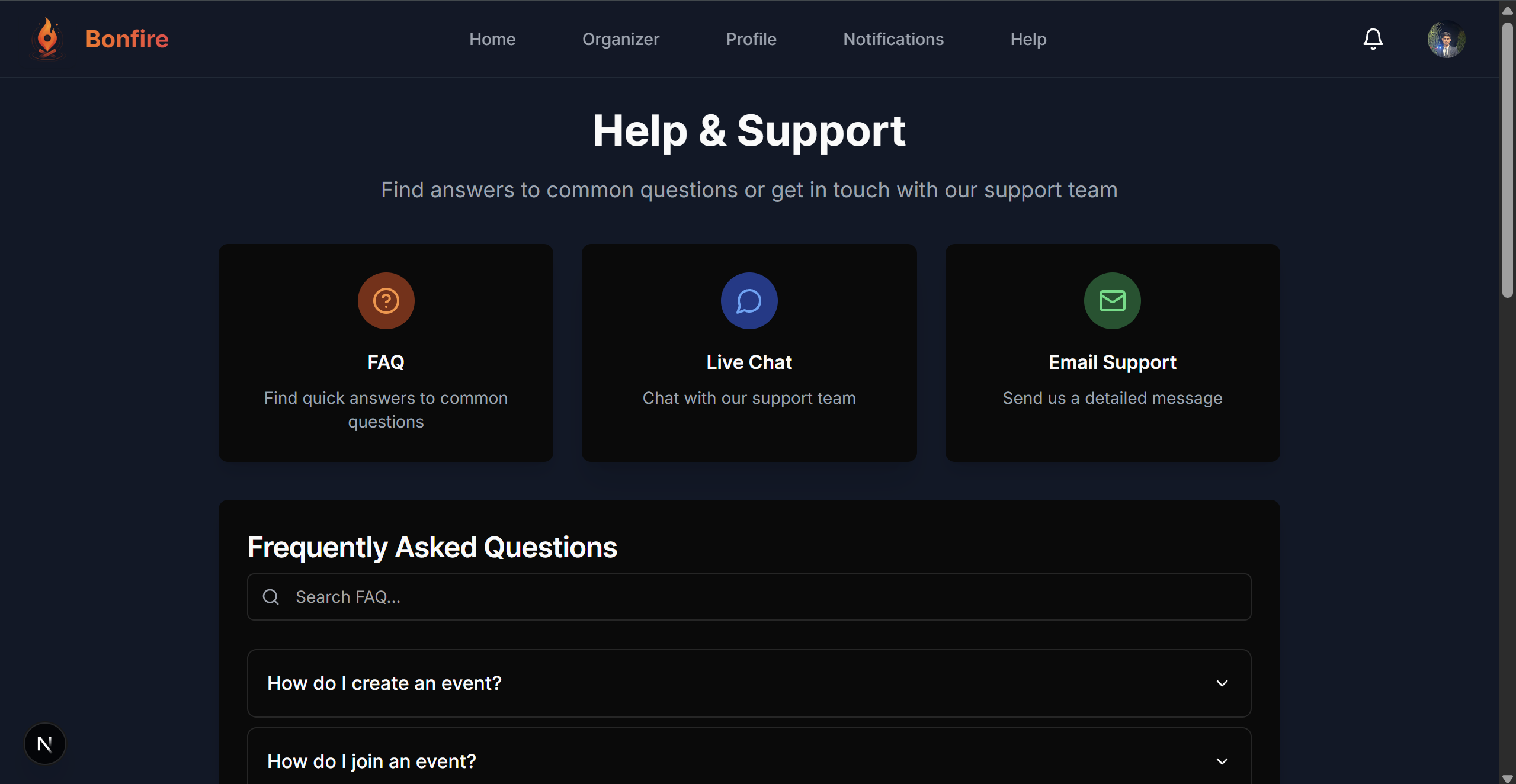Click the orange FAQ question mark icon

point(386,301)
